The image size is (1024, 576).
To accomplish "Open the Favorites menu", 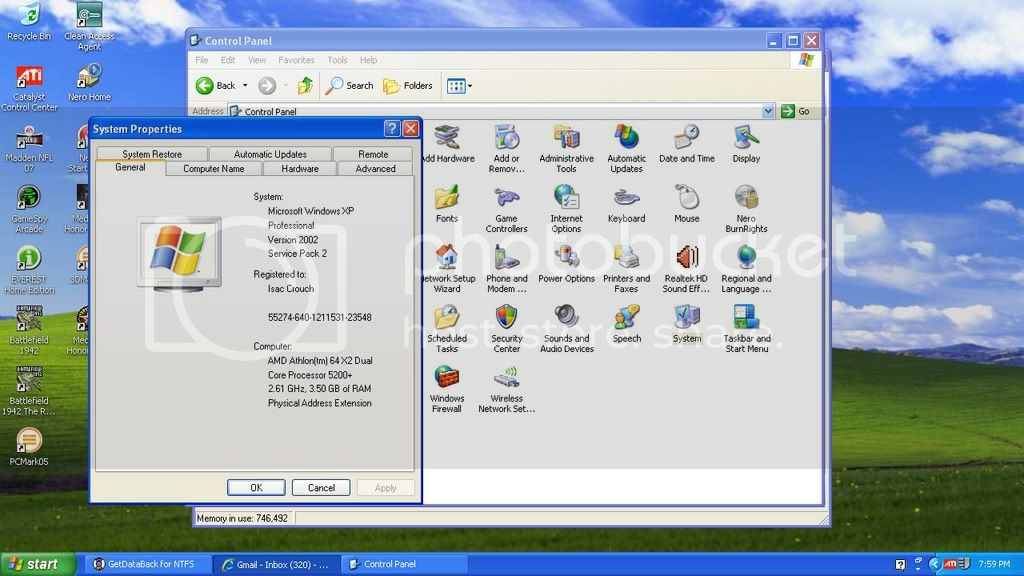I will (296, 60).
